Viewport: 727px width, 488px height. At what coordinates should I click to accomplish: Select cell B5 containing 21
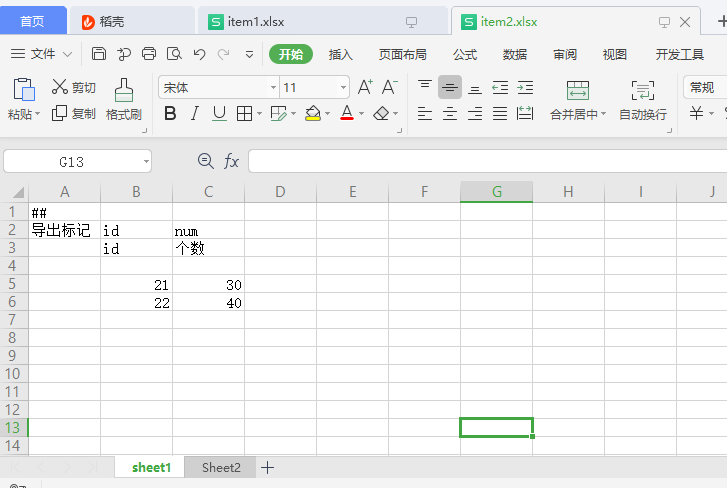[x=136, y=285]
